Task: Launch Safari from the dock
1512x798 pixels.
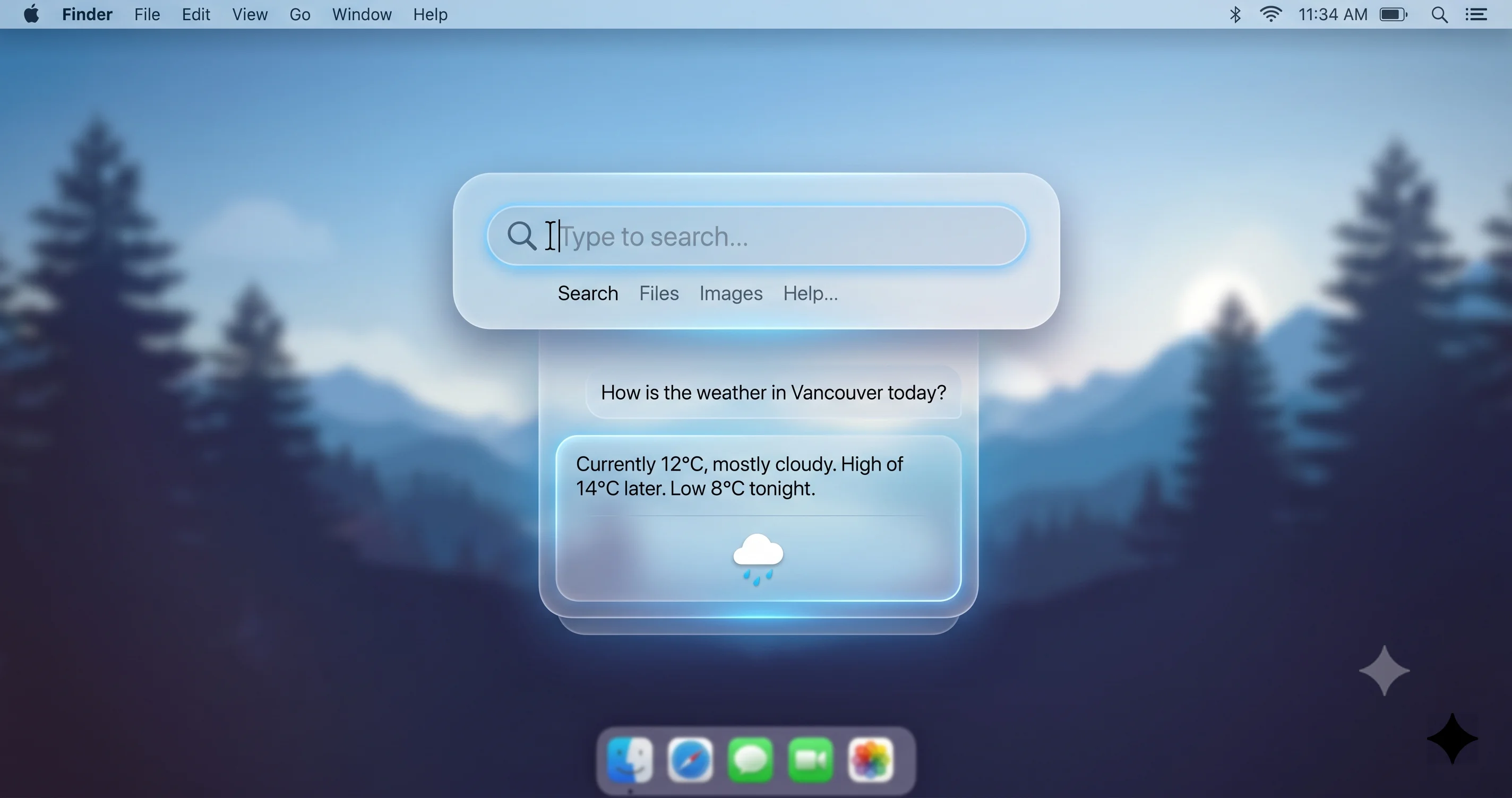Action: (690, 760)
